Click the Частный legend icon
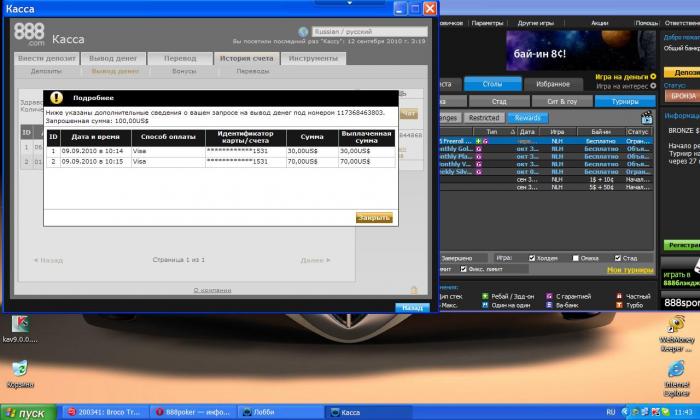This screenshot has width=700, height=420. (619, 296)
